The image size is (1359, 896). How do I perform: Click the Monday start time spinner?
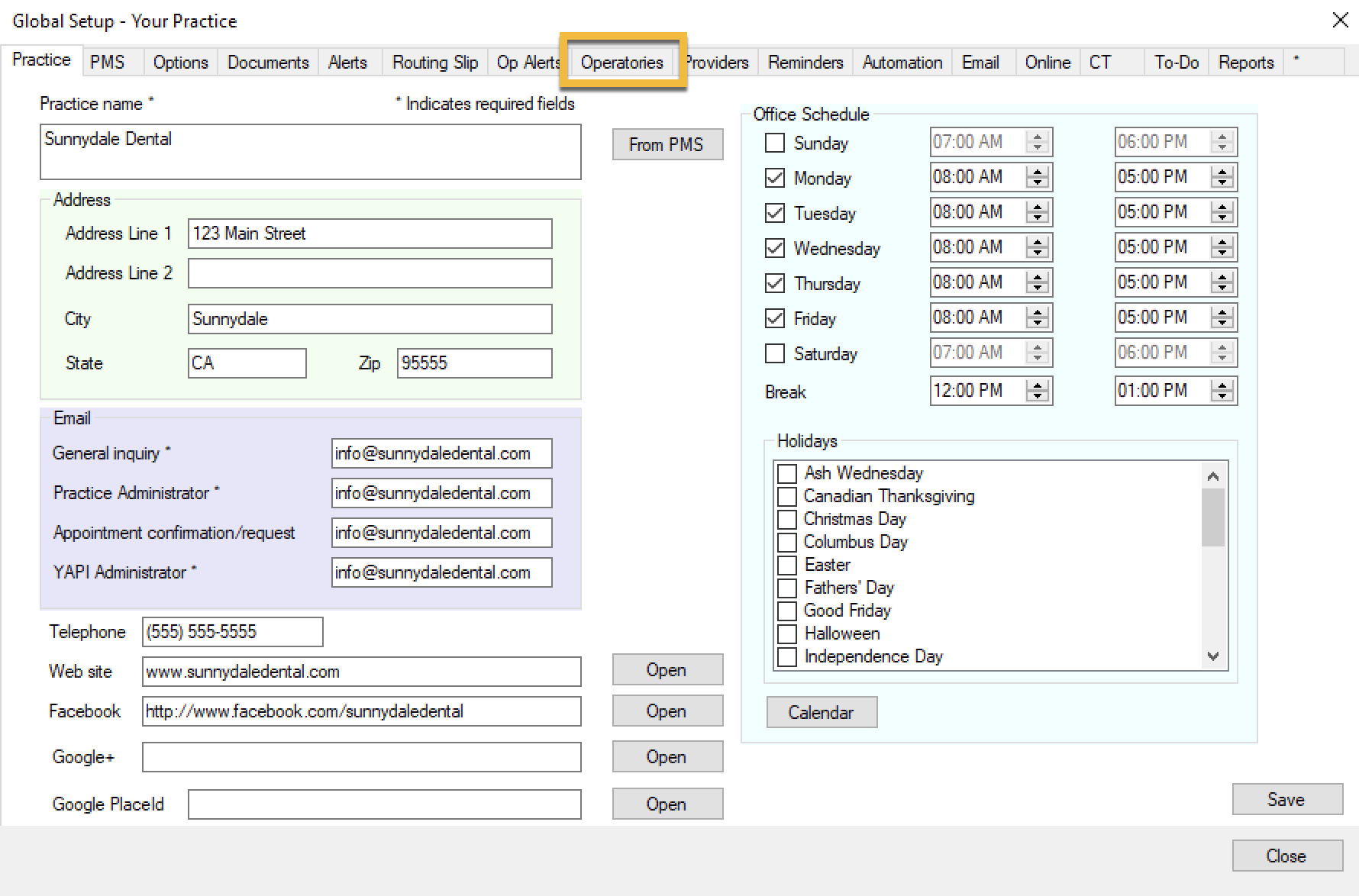[x=1037, y=177]
